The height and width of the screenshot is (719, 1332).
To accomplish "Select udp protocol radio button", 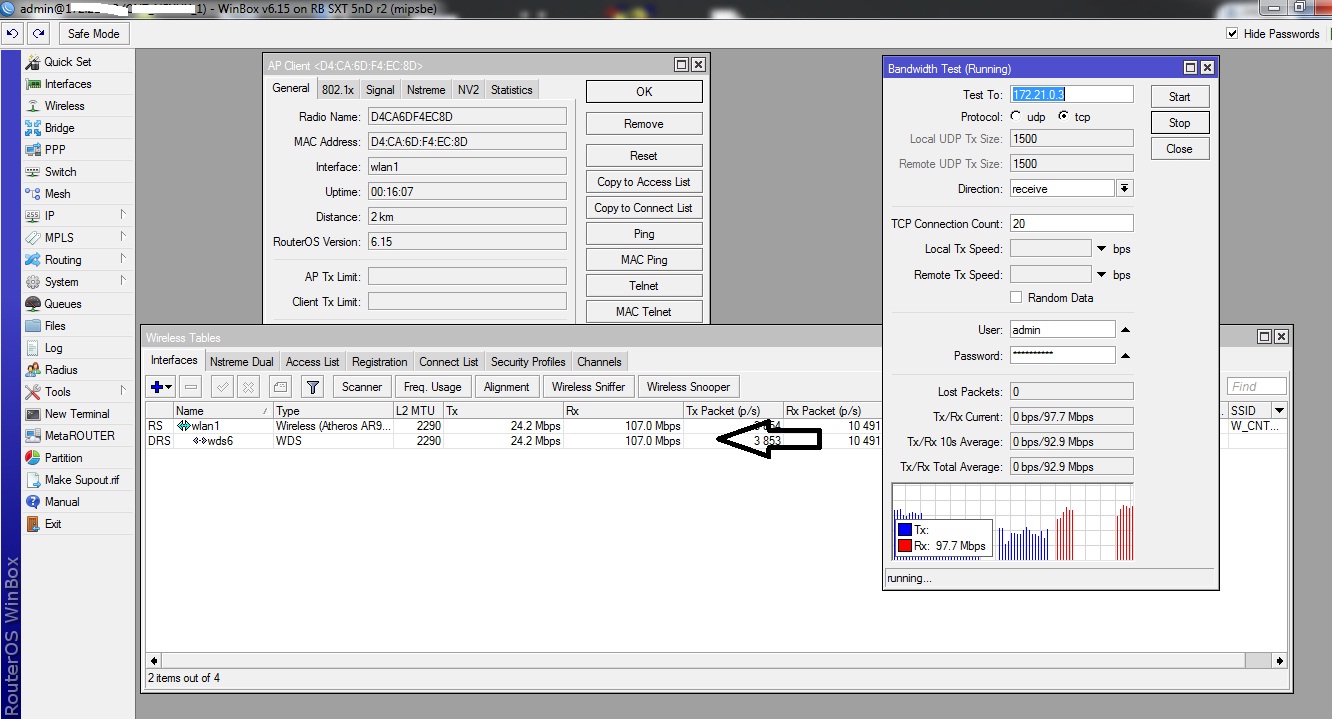I will pyautogui.click(x=1016, y=117).
